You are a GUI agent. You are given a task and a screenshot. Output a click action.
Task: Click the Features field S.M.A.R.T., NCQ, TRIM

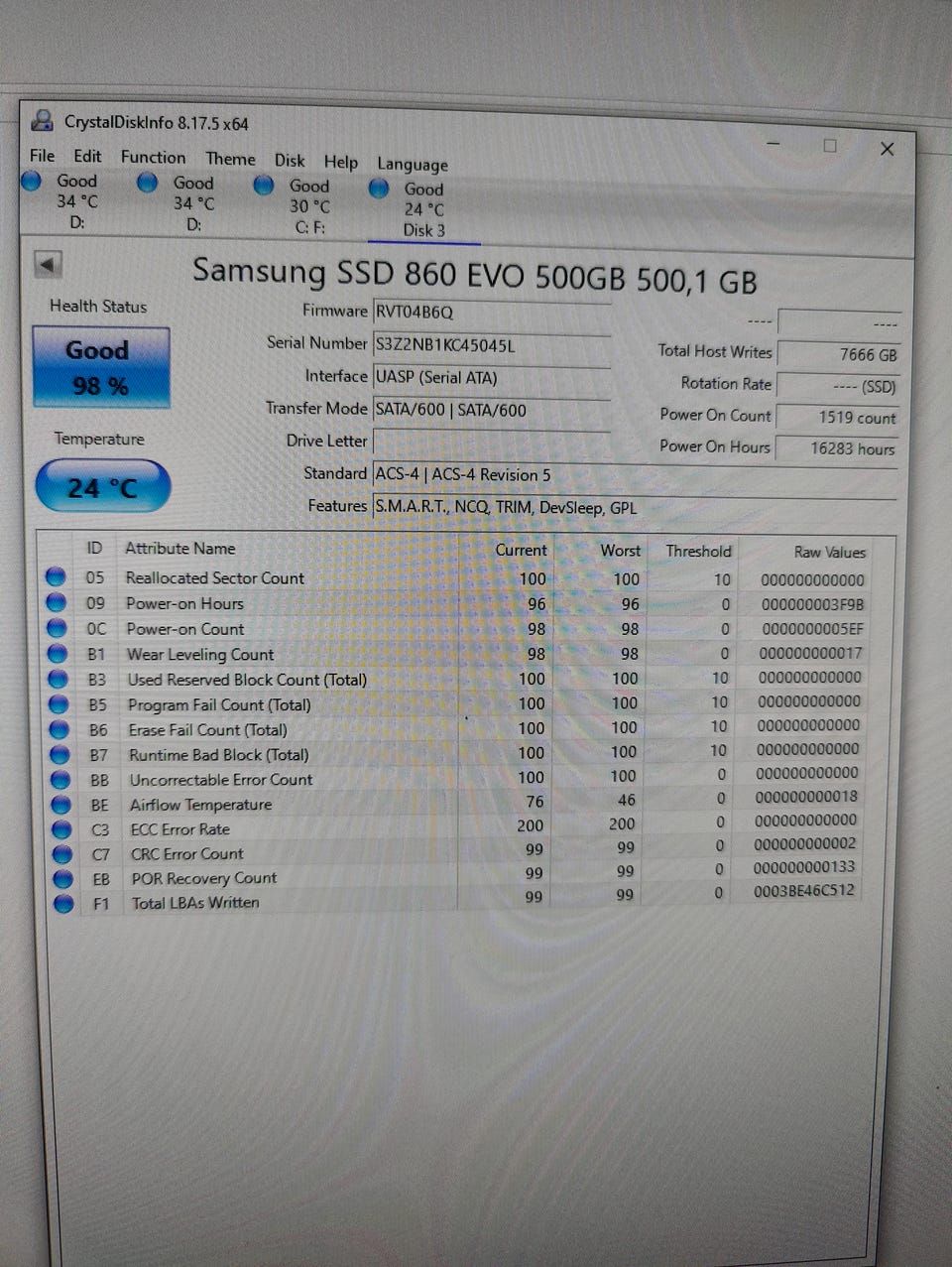point(635,508)
